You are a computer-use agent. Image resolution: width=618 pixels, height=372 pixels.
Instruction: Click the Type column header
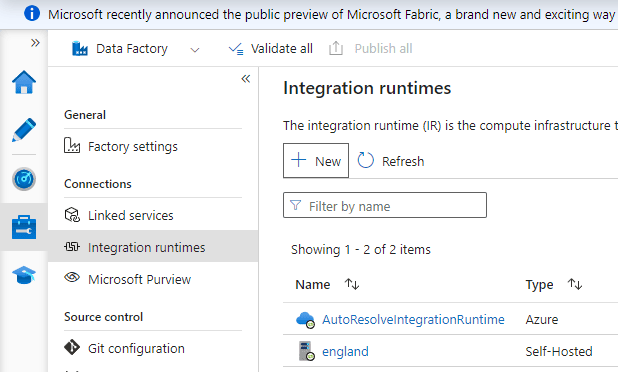[x=539, y=284]
